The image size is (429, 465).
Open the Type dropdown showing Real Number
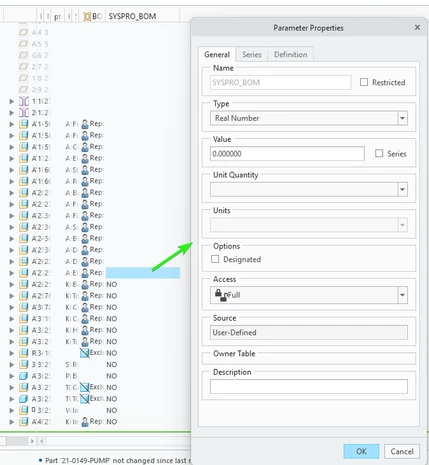click(402, 118)
